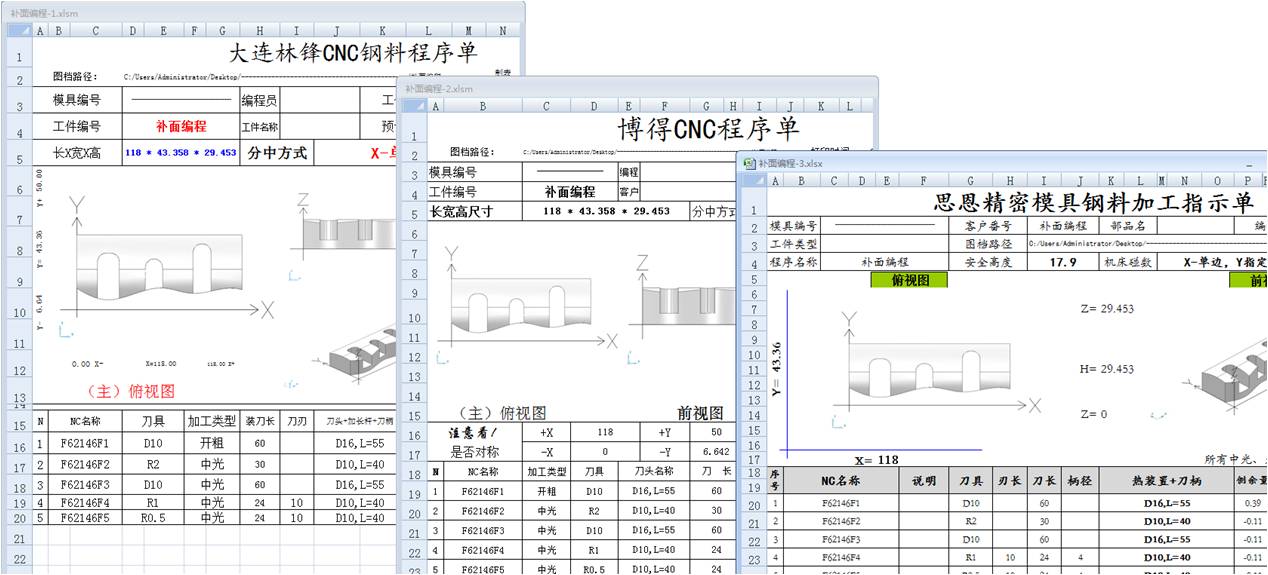This screenshot has height=575, width=1268.
Task: Select row 22 header in 补面编程-1.xlsm
Action: tap(19, 558)
